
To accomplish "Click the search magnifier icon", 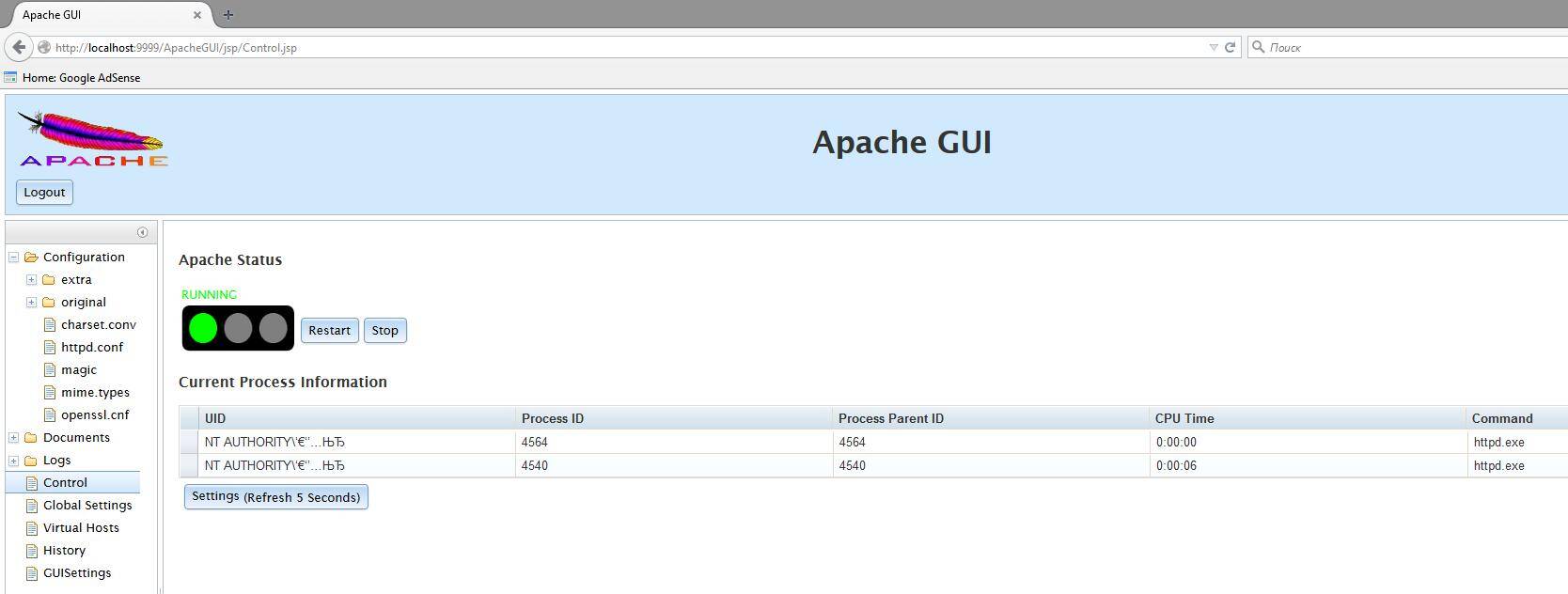I will pos(1258,46).
